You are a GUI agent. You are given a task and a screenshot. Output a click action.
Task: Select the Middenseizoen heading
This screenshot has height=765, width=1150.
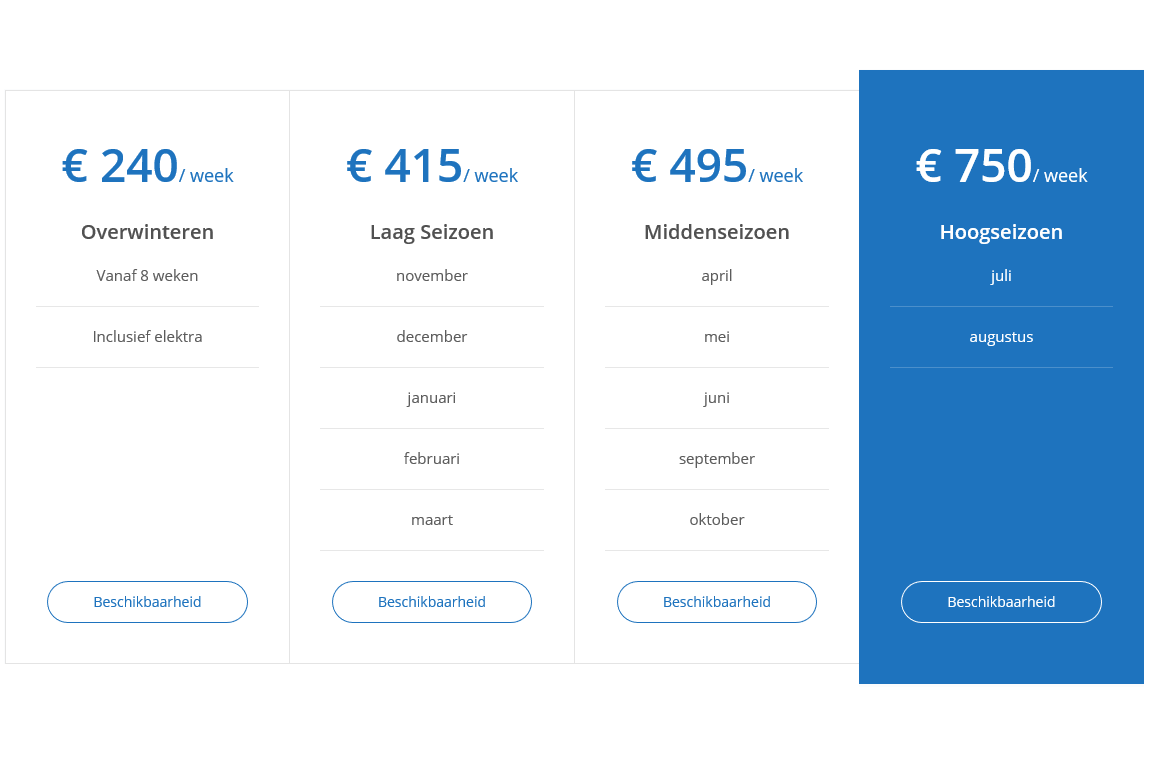click(717, 232)
